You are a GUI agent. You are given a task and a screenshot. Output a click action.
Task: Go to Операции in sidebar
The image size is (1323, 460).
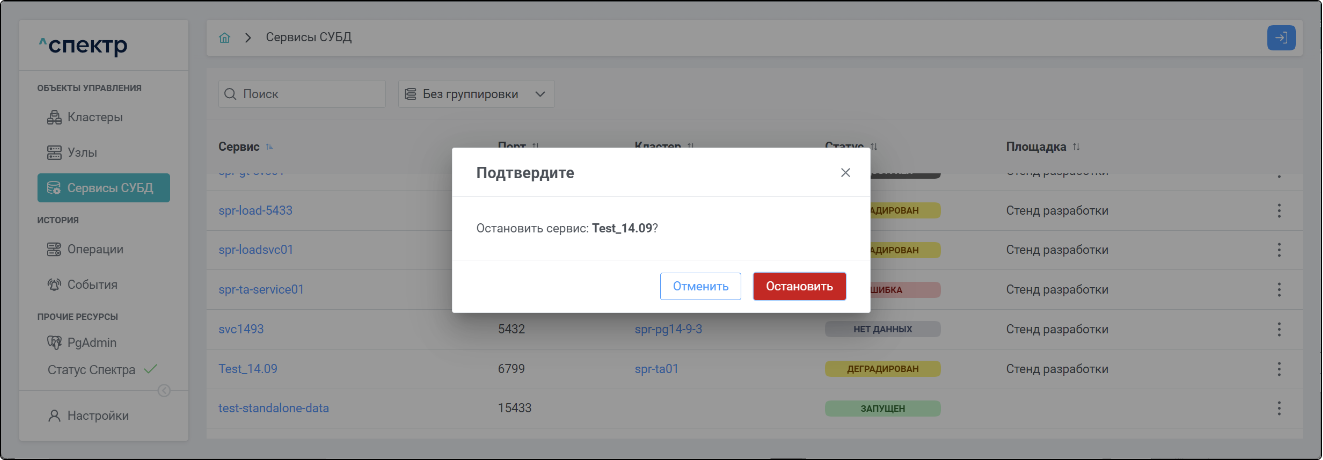coord(95,249)
